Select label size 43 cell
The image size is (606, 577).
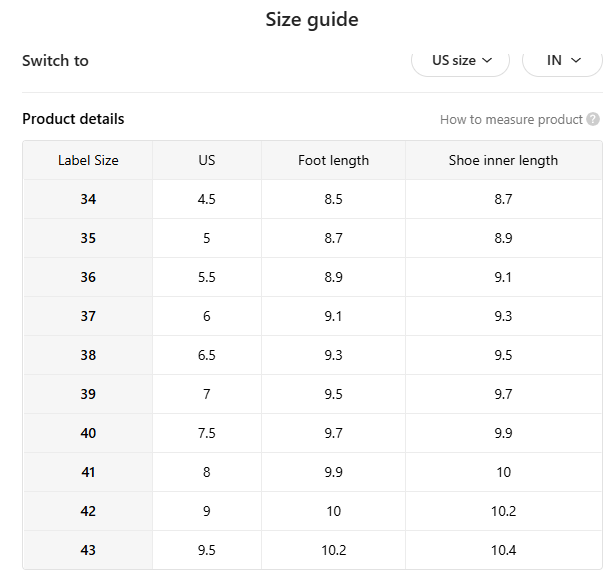click(88, 550)
